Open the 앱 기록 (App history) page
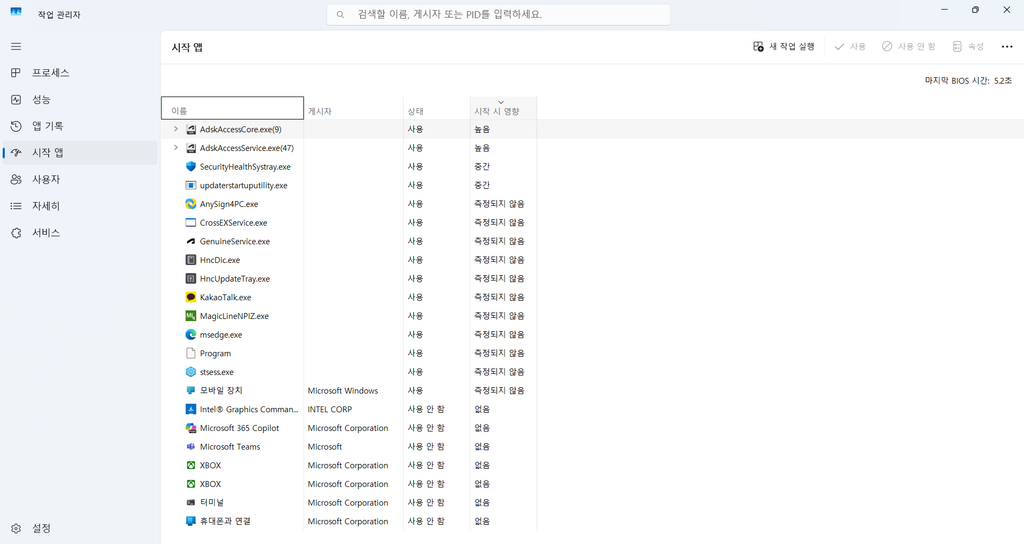The height and width of the screenshot is (544, 1024). (80, 126)
